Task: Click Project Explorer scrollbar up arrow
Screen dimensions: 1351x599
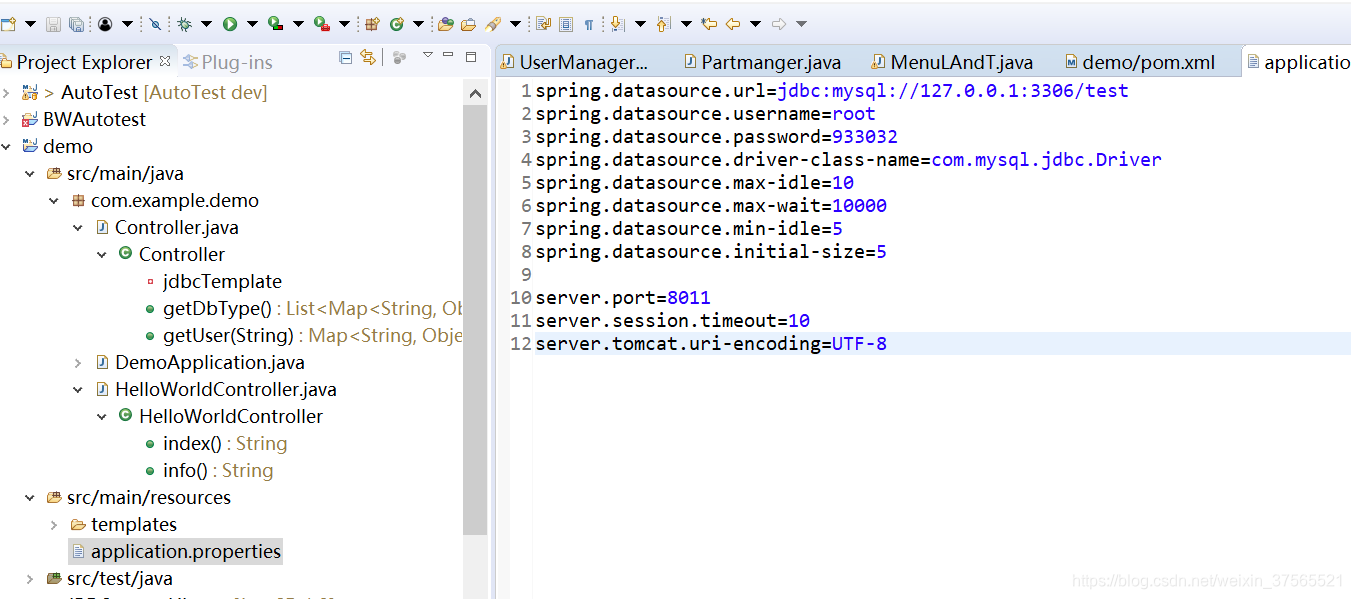Action: (x=475, y=93)
